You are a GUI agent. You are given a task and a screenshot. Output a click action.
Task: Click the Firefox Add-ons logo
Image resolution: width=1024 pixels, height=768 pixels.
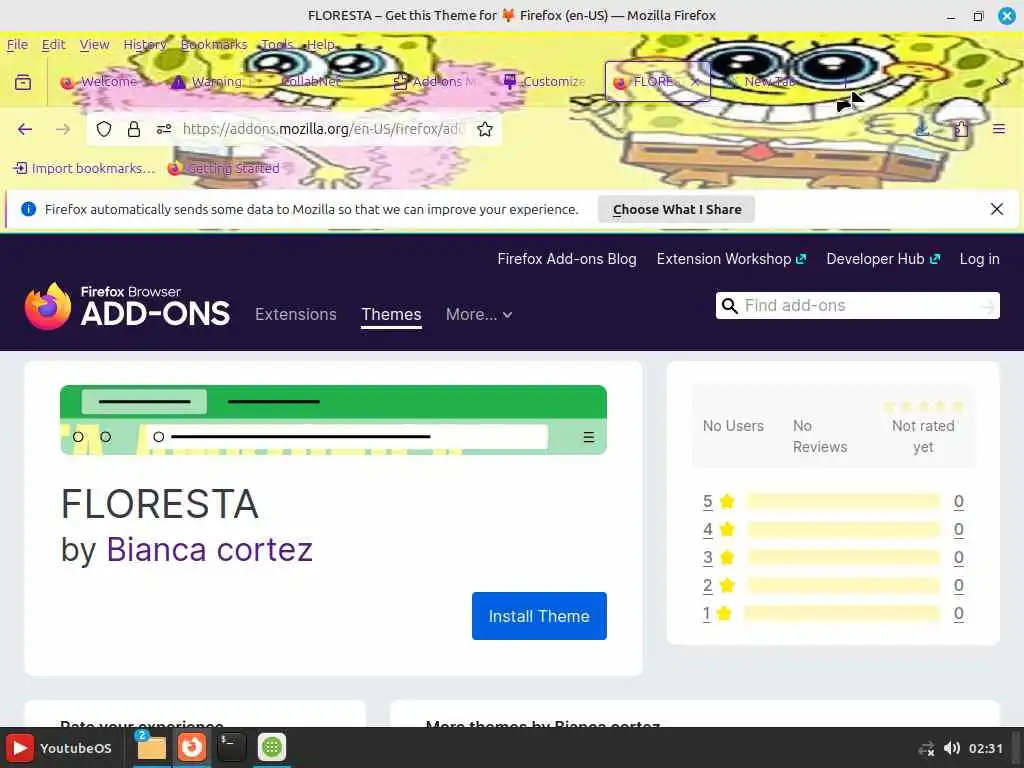click(127, 306)
